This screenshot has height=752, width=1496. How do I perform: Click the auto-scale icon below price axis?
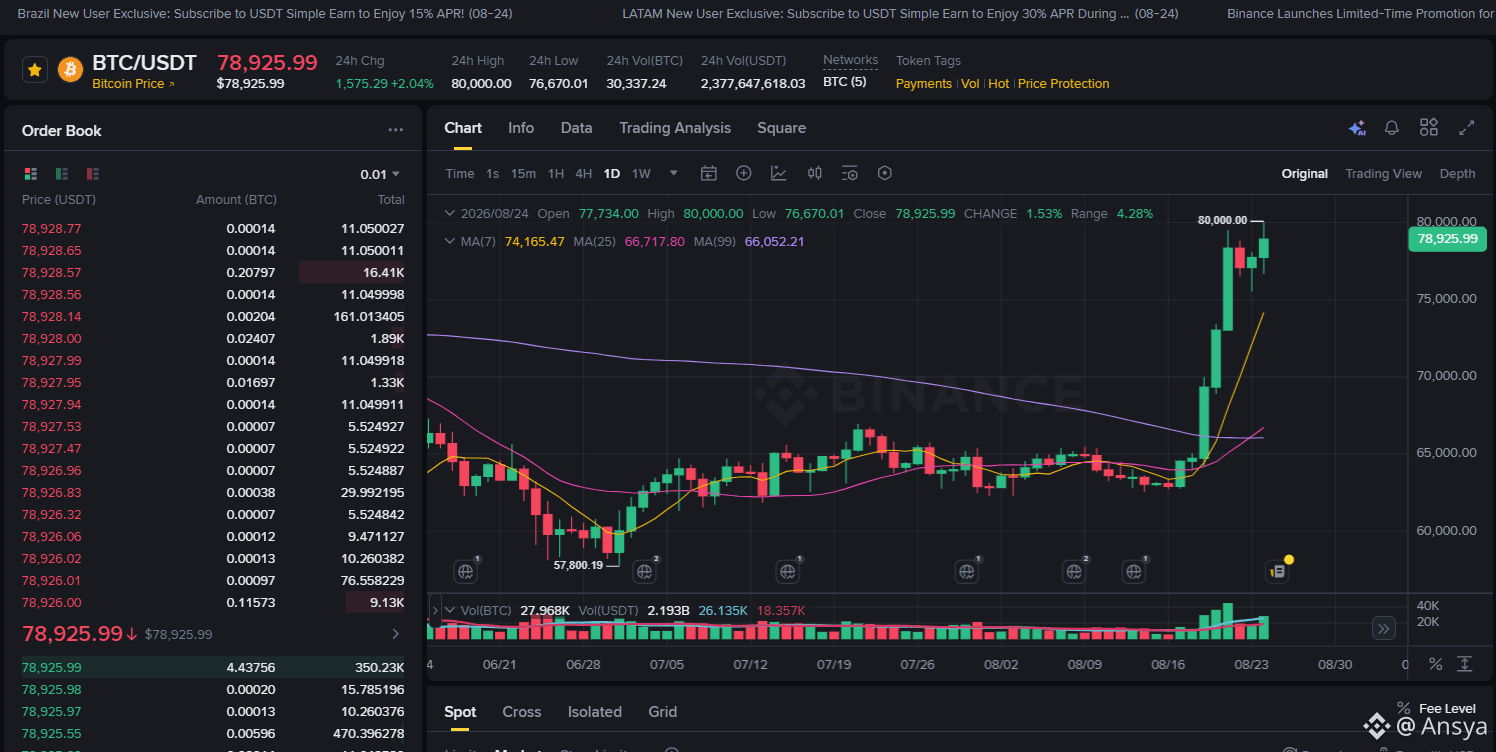coord(1465,664)
